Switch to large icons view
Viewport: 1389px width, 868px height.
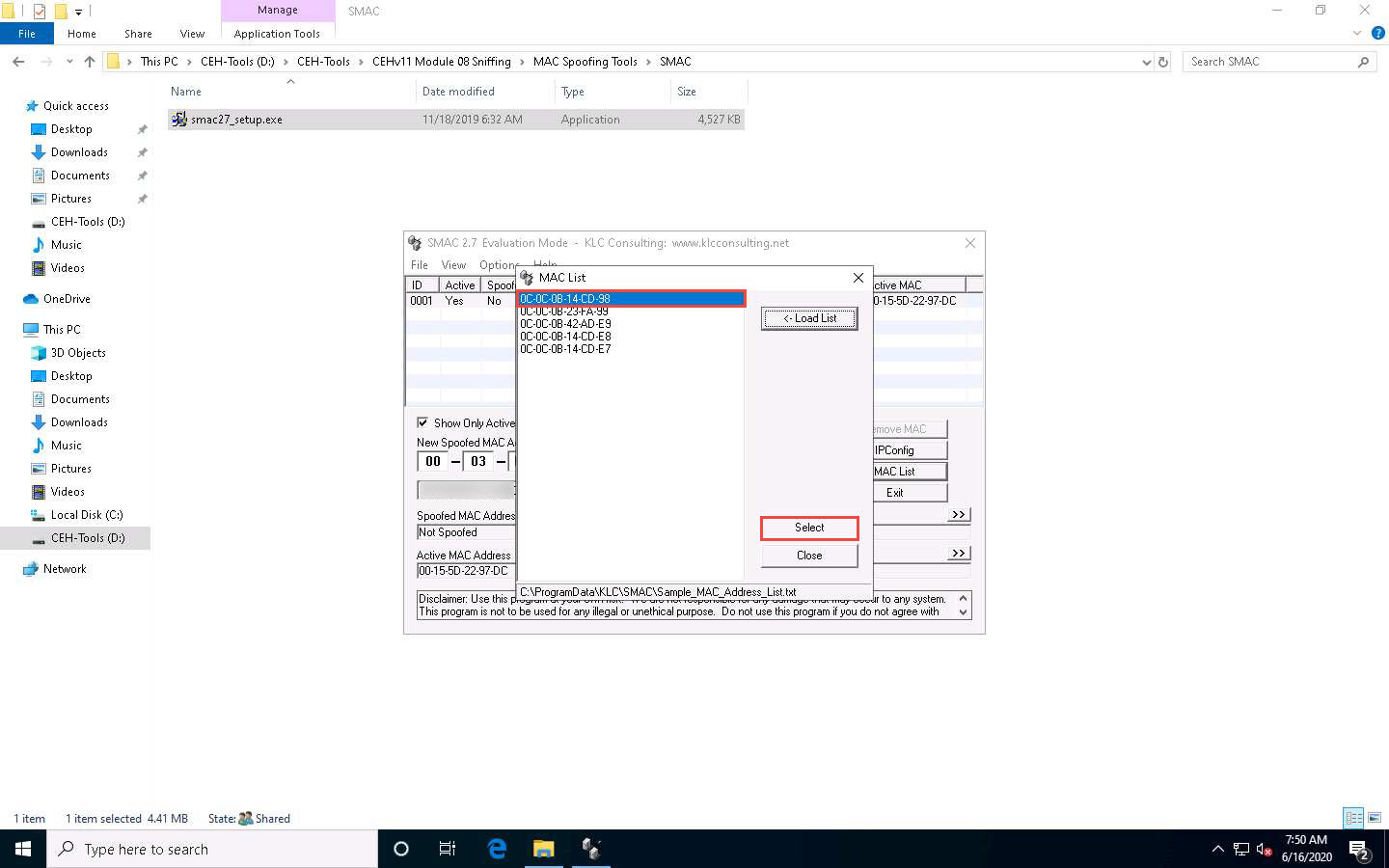click(1375, 818)
